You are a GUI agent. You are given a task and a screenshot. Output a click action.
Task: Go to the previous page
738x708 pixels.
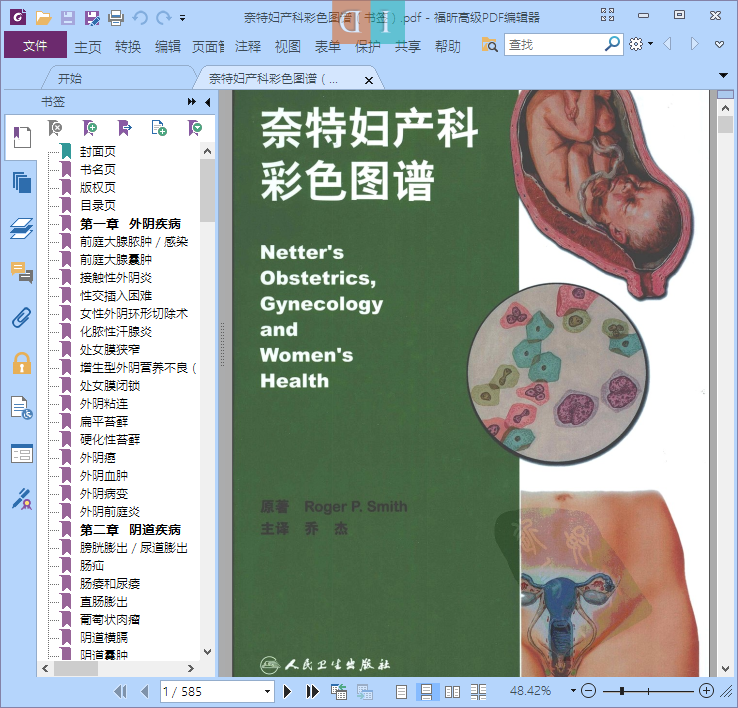[145, 692]
